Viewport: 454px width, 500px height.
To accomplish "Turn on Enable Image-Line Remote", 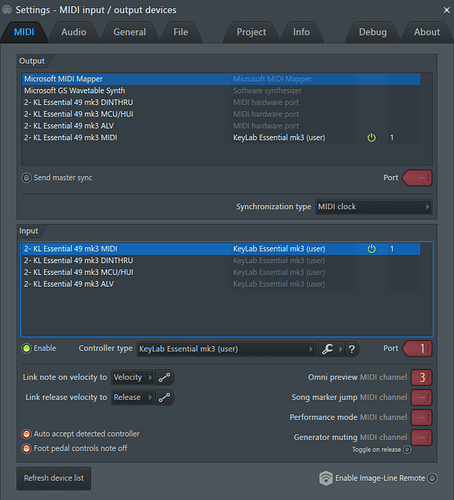I will click(x=432, y=478).
